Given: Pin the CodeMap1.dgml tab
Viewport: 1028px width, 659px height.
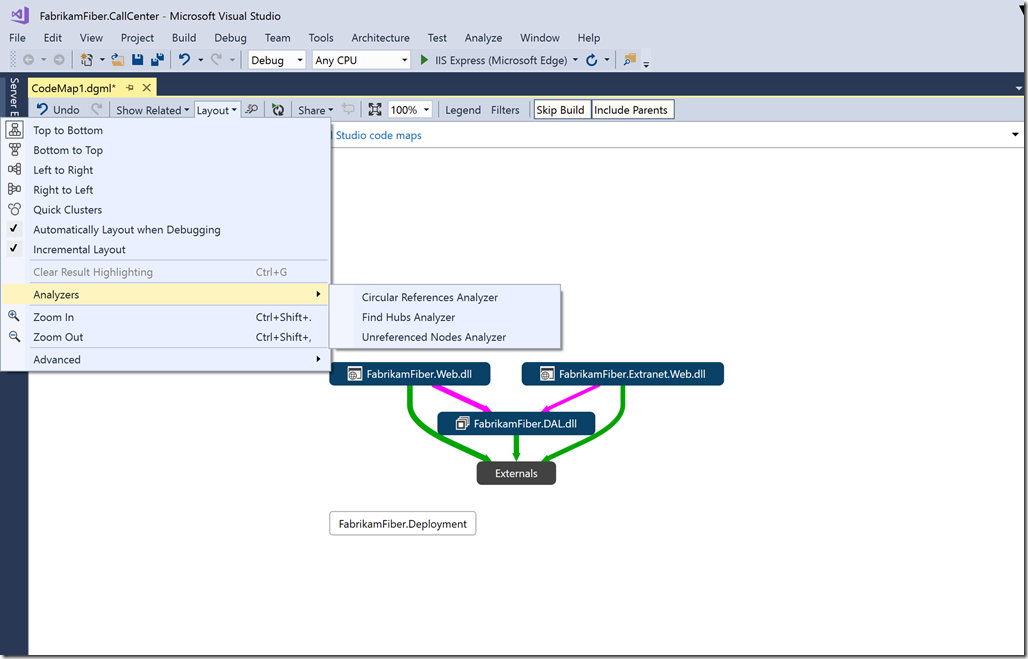Looking at the screenshot, I should pos(130,87).
